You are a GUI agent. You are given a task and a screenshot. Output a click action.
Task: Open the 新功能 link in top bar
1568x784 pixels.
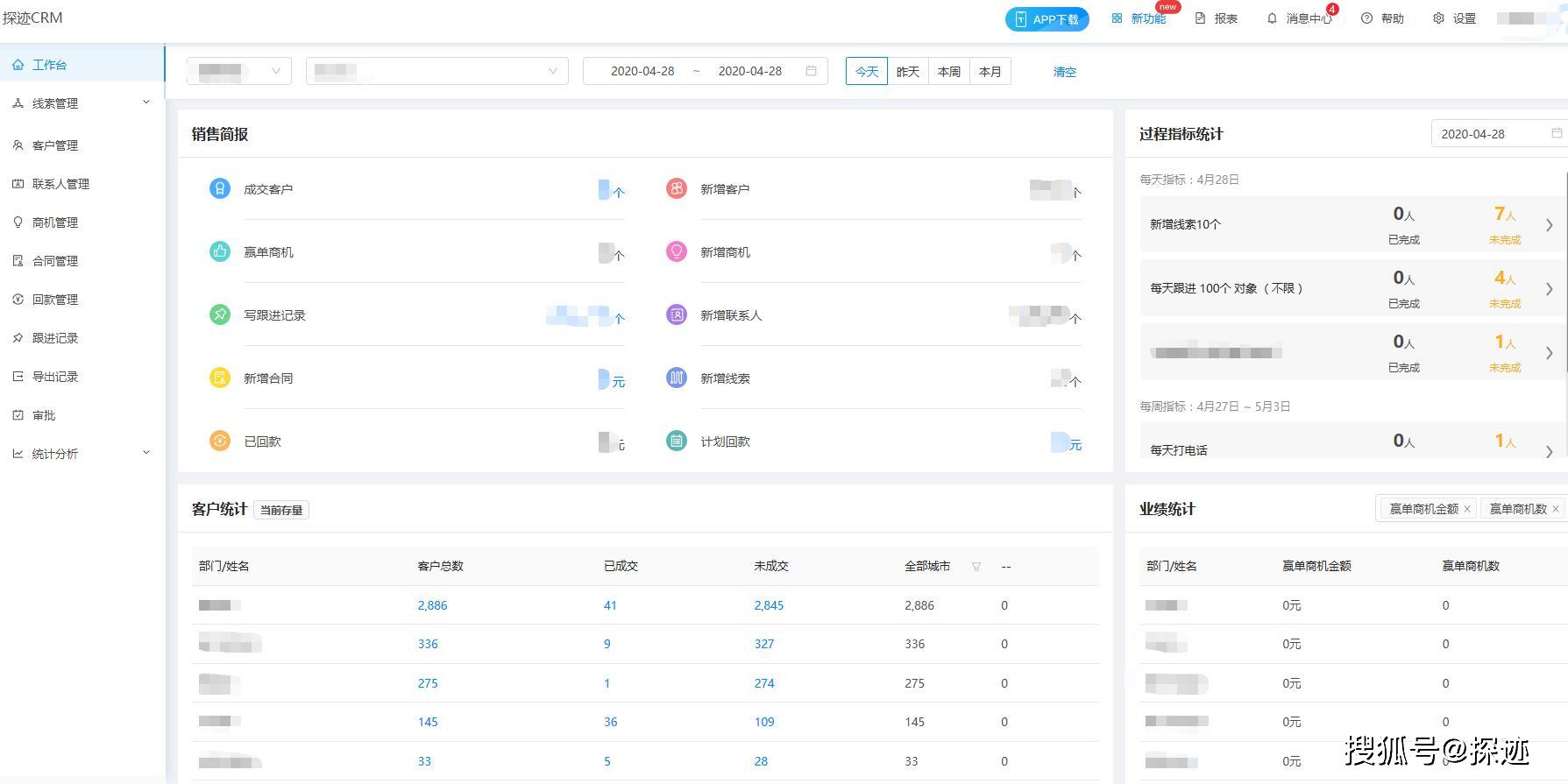1139,18
